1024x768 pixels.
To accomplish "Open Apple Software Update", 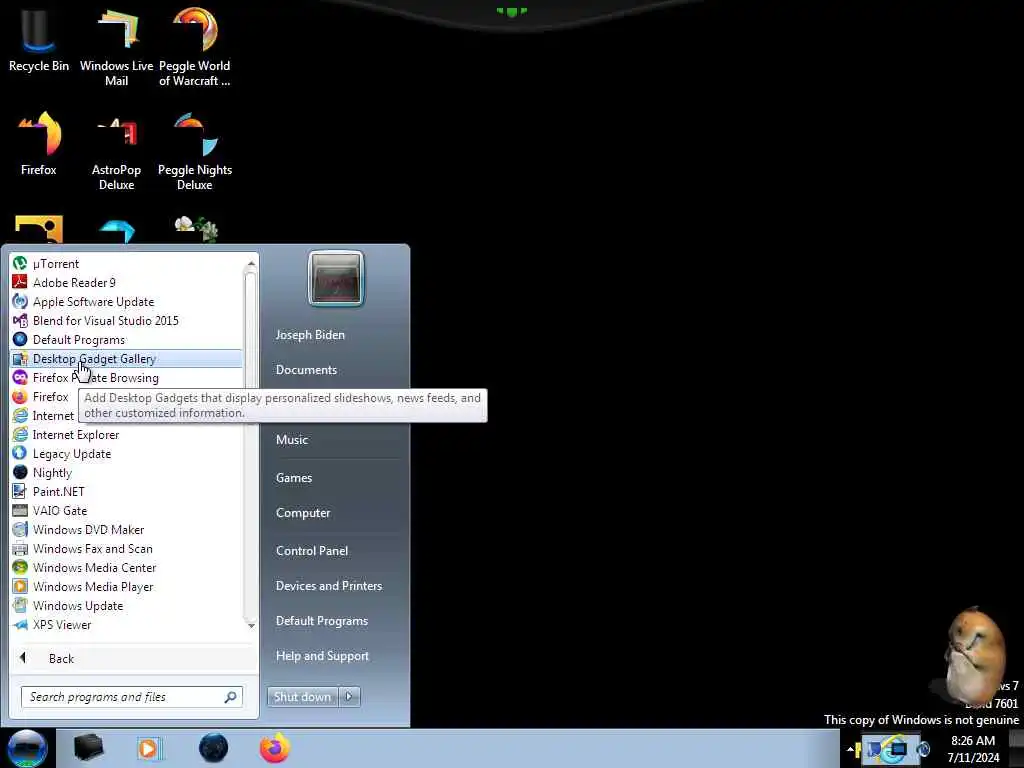I will 126,301.
